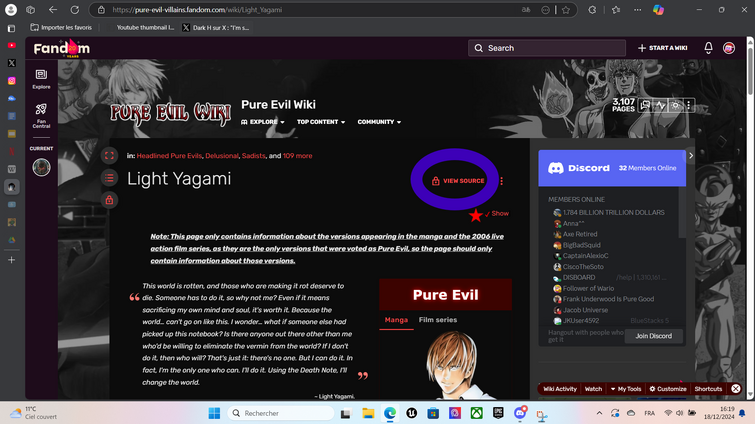
Task: Click Watch in bottom toolbar
Action: pos(593,389)
